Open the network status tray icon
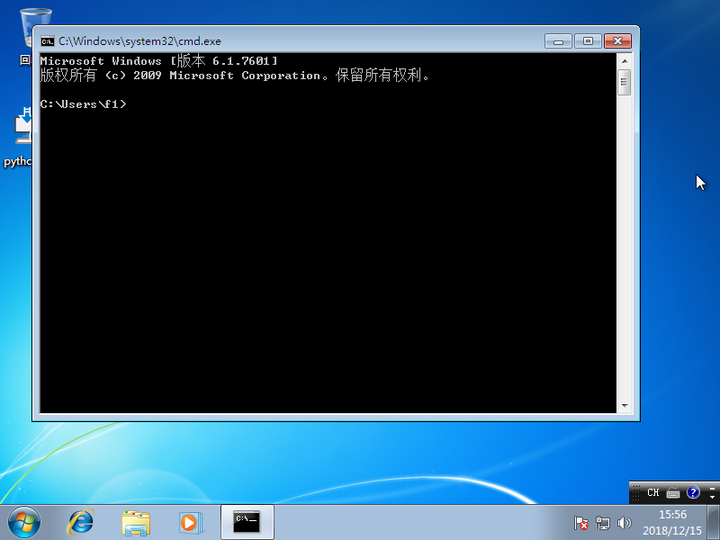The width and height of the screenshot is (720, 540). coord(602,523)
